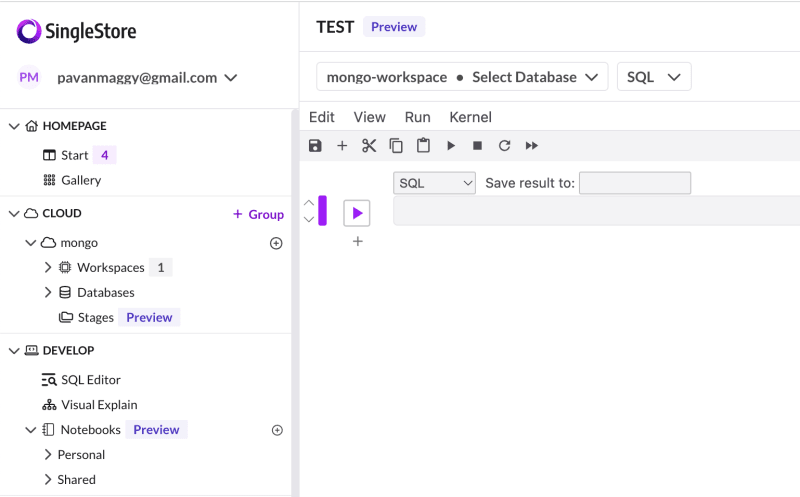Select the purple active cell marker bar
Viewport: 800px width, 497px height.
click(322, 210)
